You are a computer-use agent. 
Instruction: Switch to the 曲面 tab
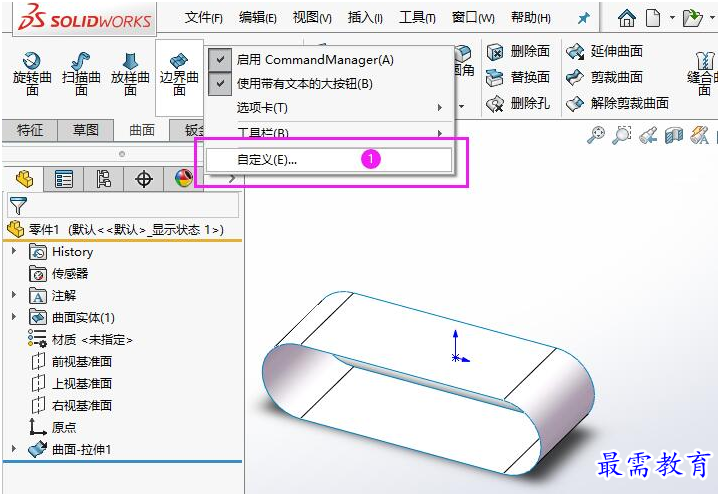tap(142, 130)
